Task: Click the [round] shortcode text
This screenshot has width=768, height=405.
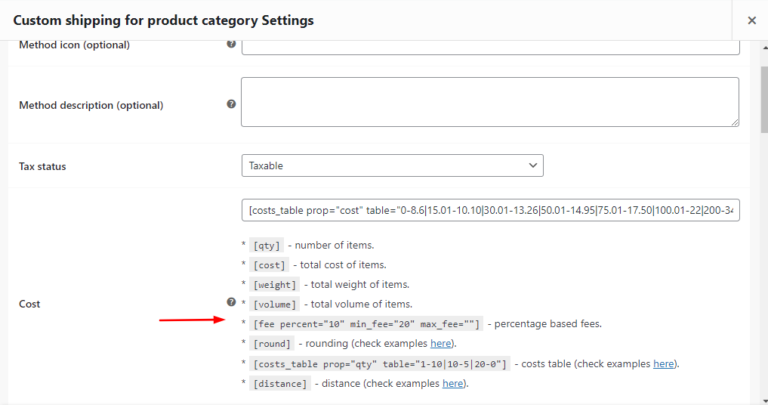Action: tap(272, 344)
